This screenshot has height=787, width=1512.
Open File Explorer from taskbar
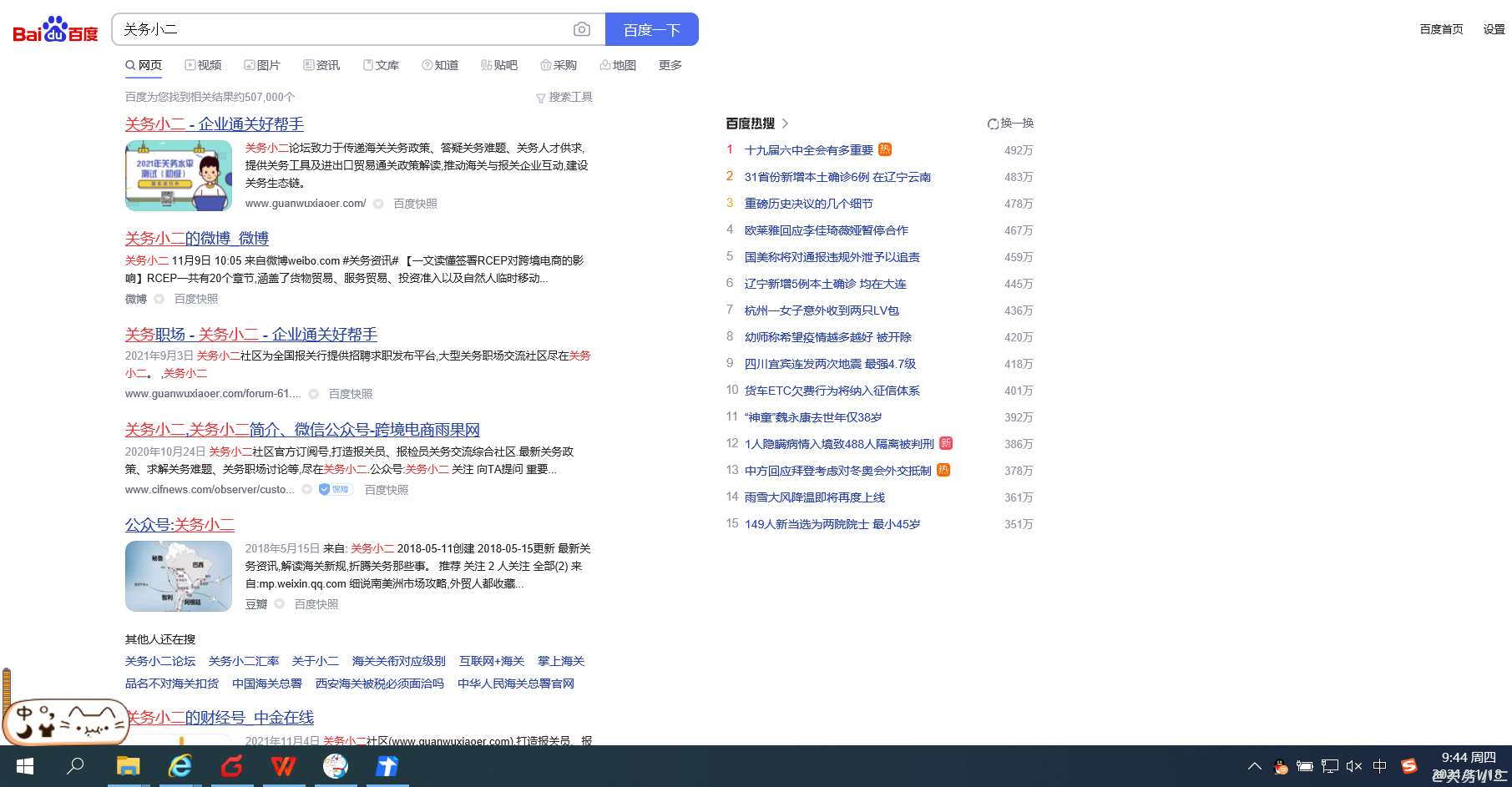tap(128, 766)
